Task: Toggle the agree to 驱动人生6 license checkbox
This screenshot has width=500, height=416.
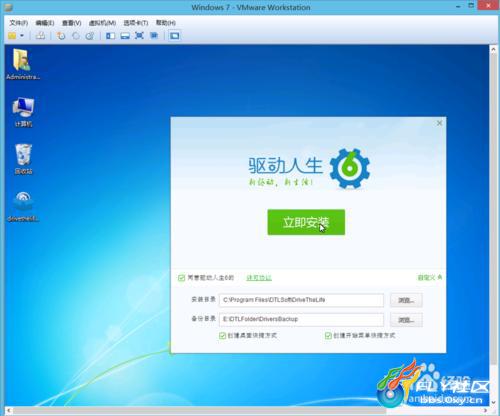Action: (181, 278)
